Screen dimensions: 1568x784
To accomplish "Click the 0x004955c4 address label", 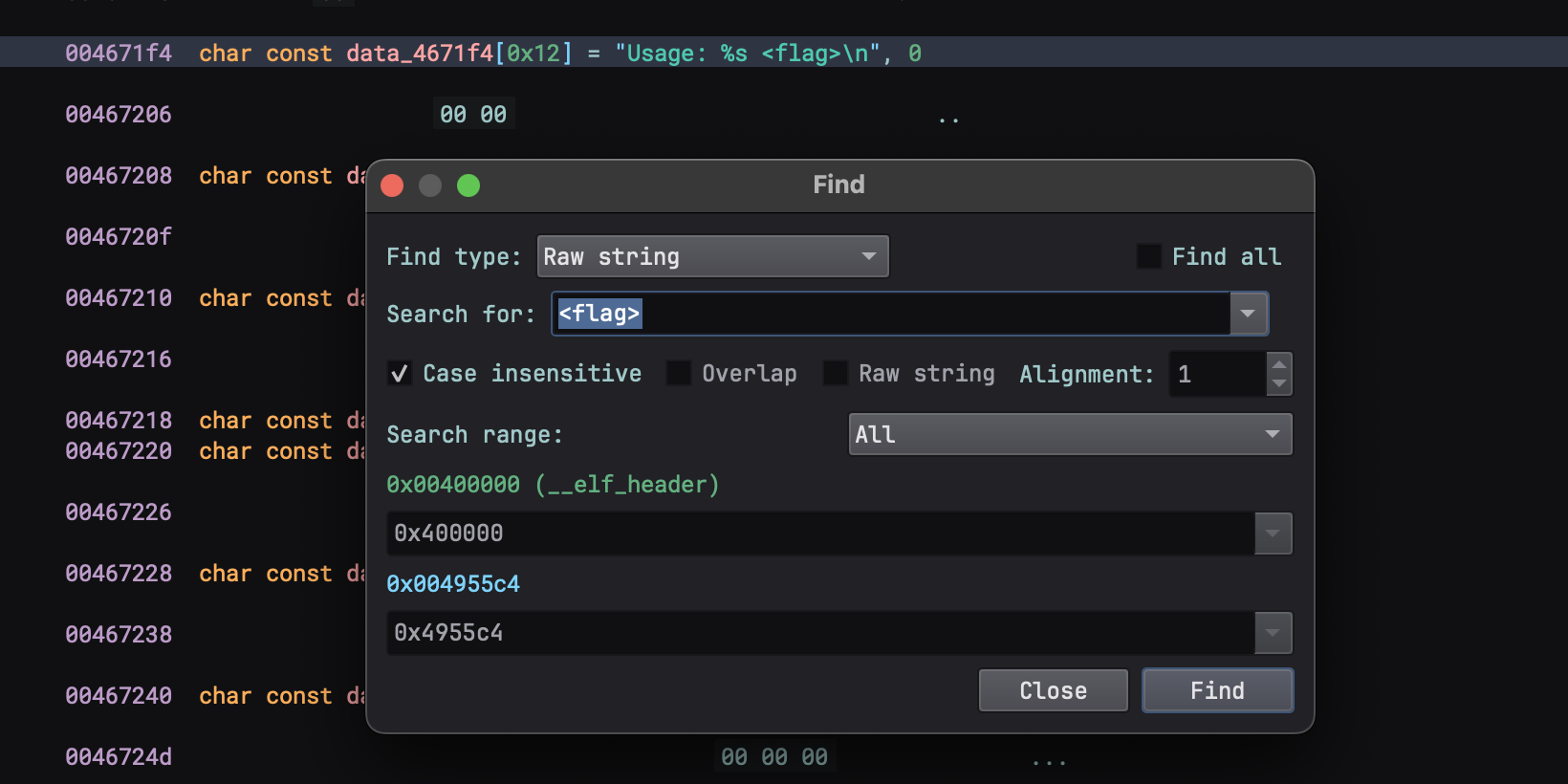I will (453, 584).
